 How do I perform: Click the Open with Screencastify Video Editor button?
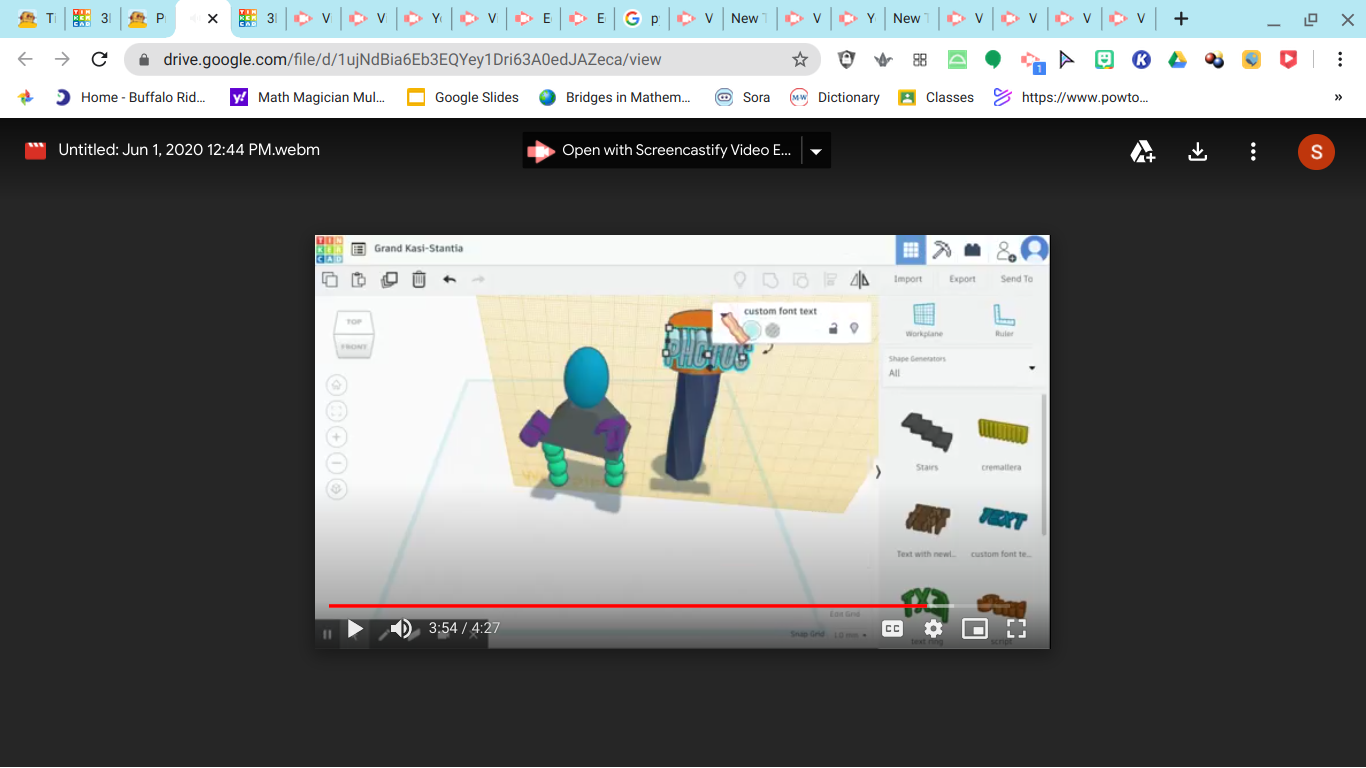click(x=662, y=151)
